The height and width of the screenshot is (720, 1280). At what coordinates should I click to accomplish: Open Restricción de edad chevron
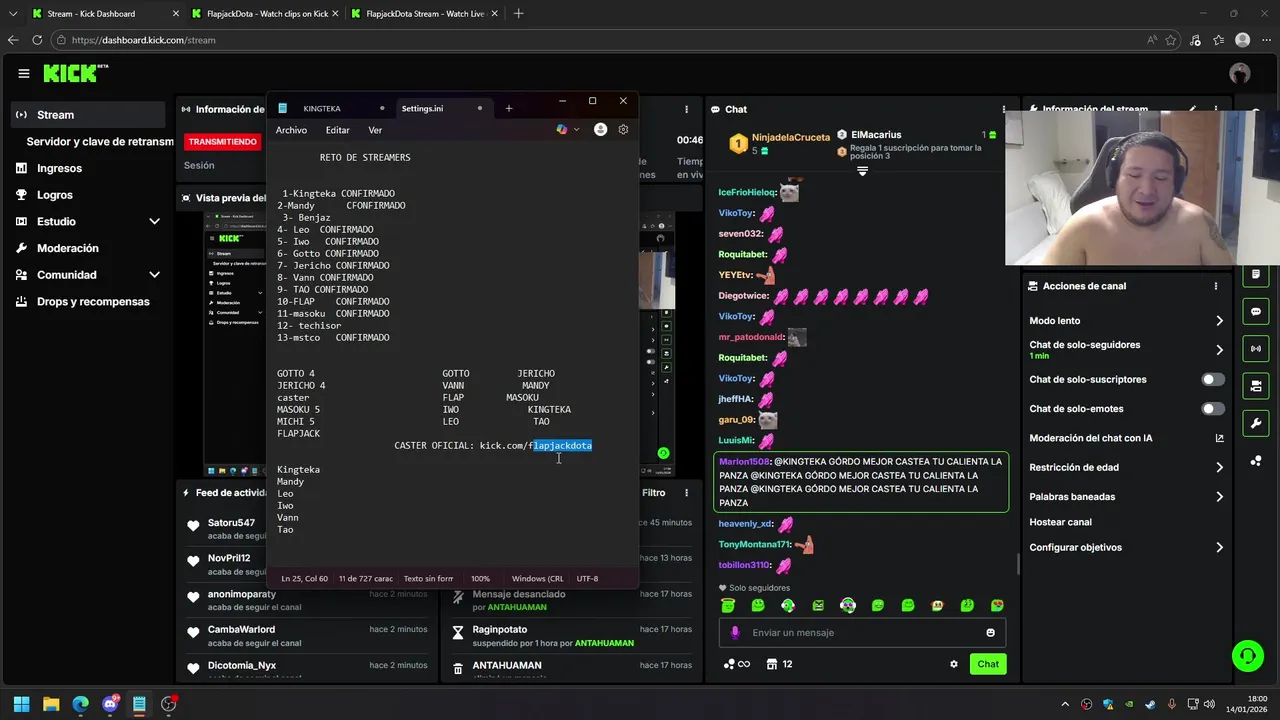pyautogui.click(x=1219, y=467)
